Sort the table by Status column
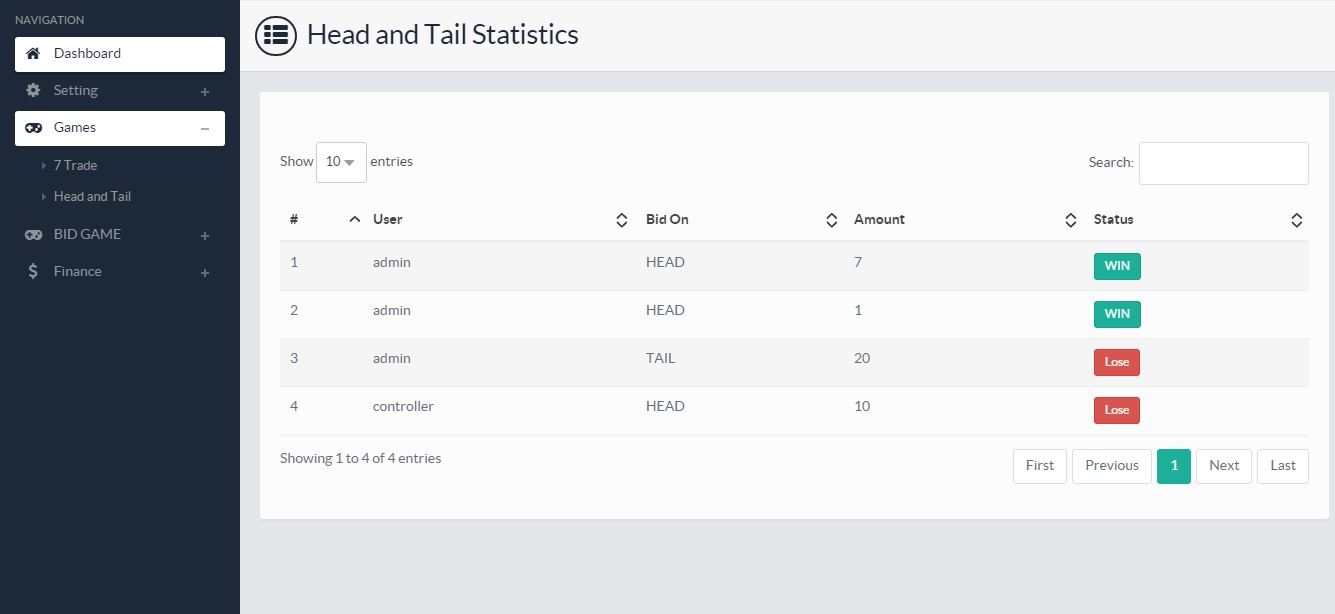Screen dimensions: 1335x614 [1296, 220]
